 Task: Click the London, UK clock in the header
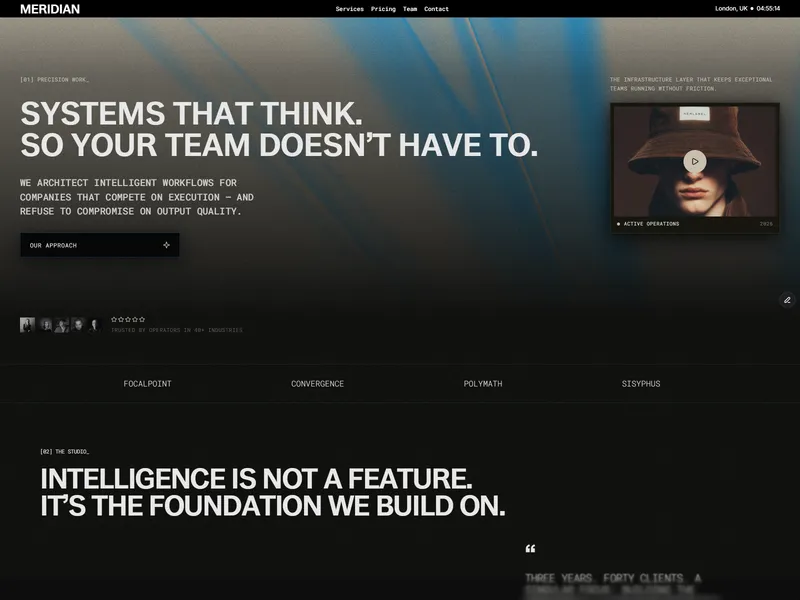point(747,9)
